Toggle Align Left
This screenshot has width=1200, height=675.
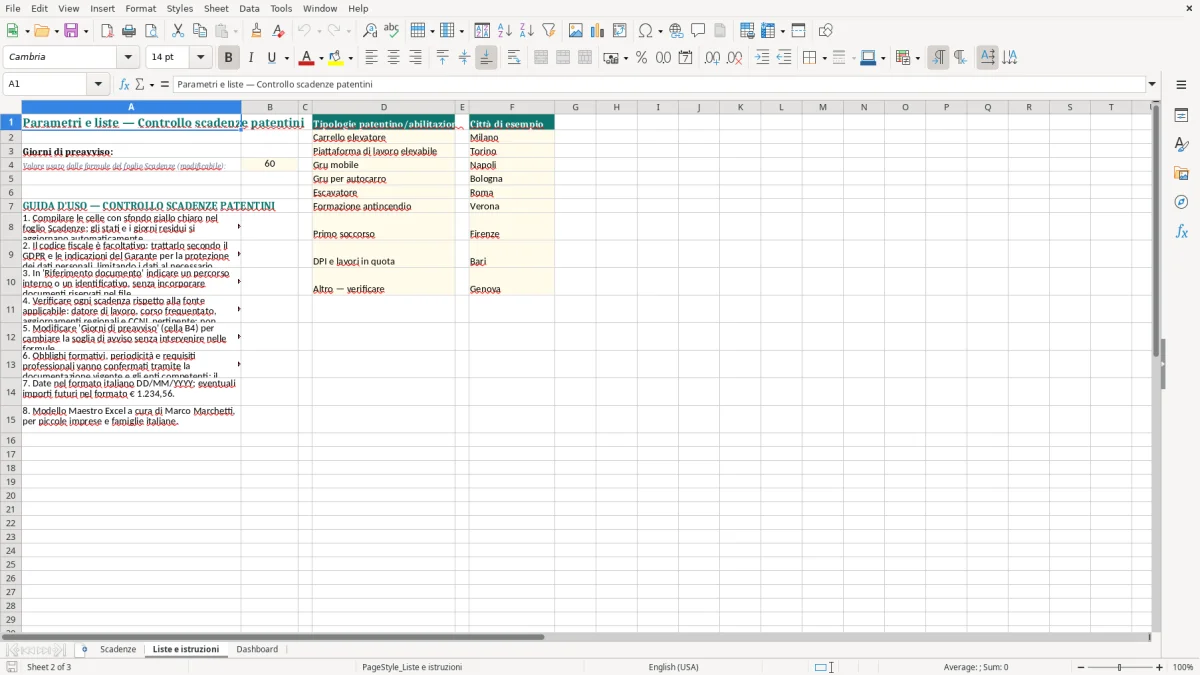point(371,58)
